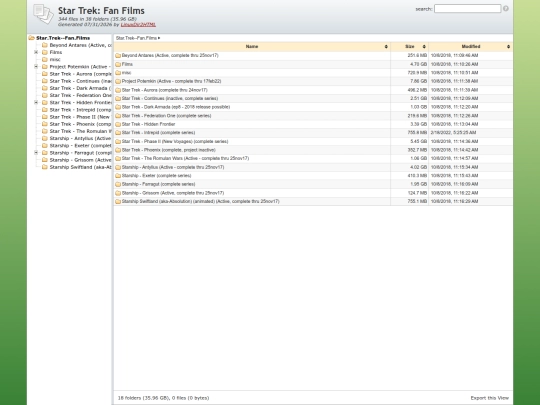Select Star Trek - Phoenix in tree
540x405 pixels.
coord(80,124)
